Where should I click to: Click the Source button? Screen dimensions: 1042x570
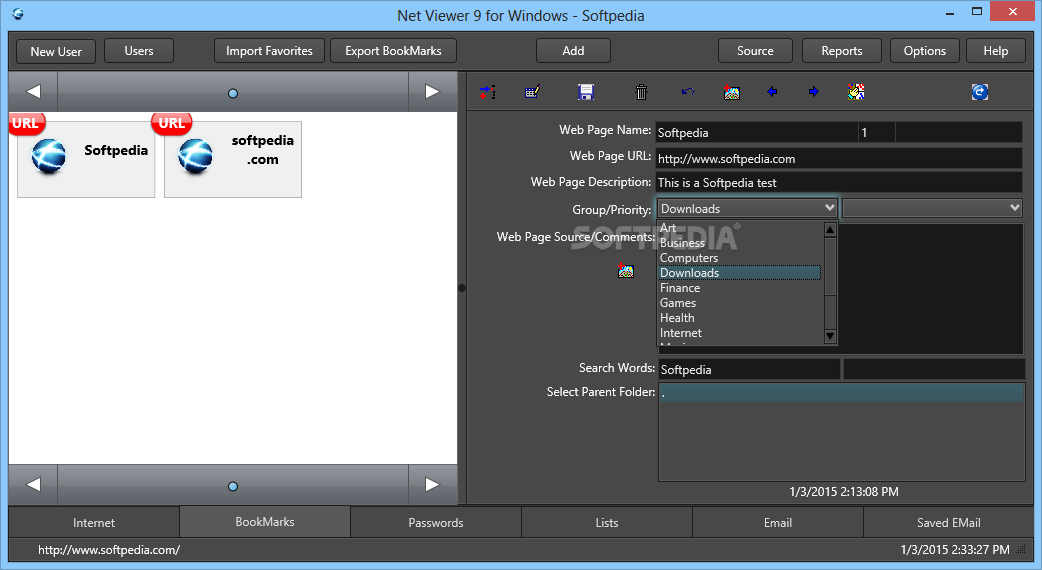click(755, 50)
